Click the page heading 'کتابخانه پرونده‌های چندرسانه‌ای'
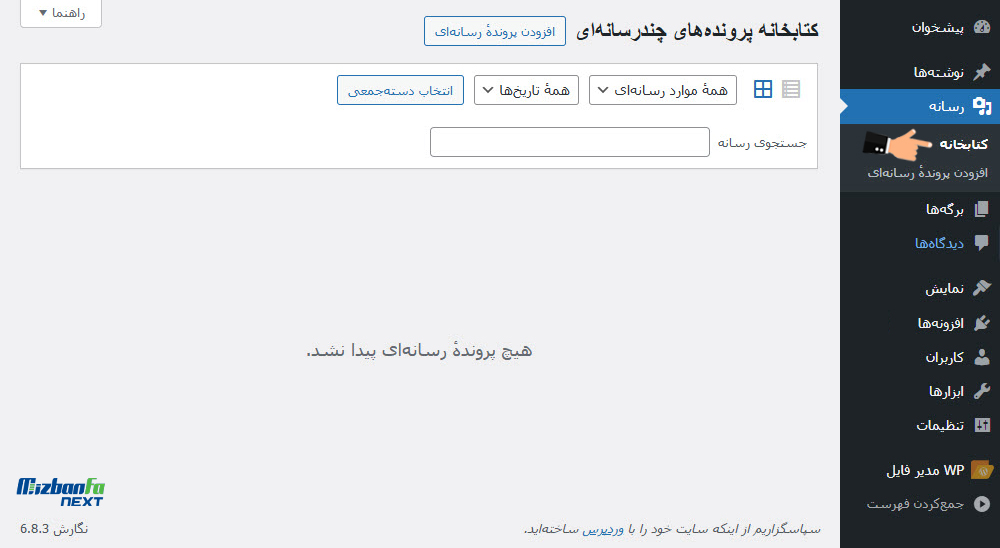Screen dimensions: 1000x548 [x=697, y=31]
